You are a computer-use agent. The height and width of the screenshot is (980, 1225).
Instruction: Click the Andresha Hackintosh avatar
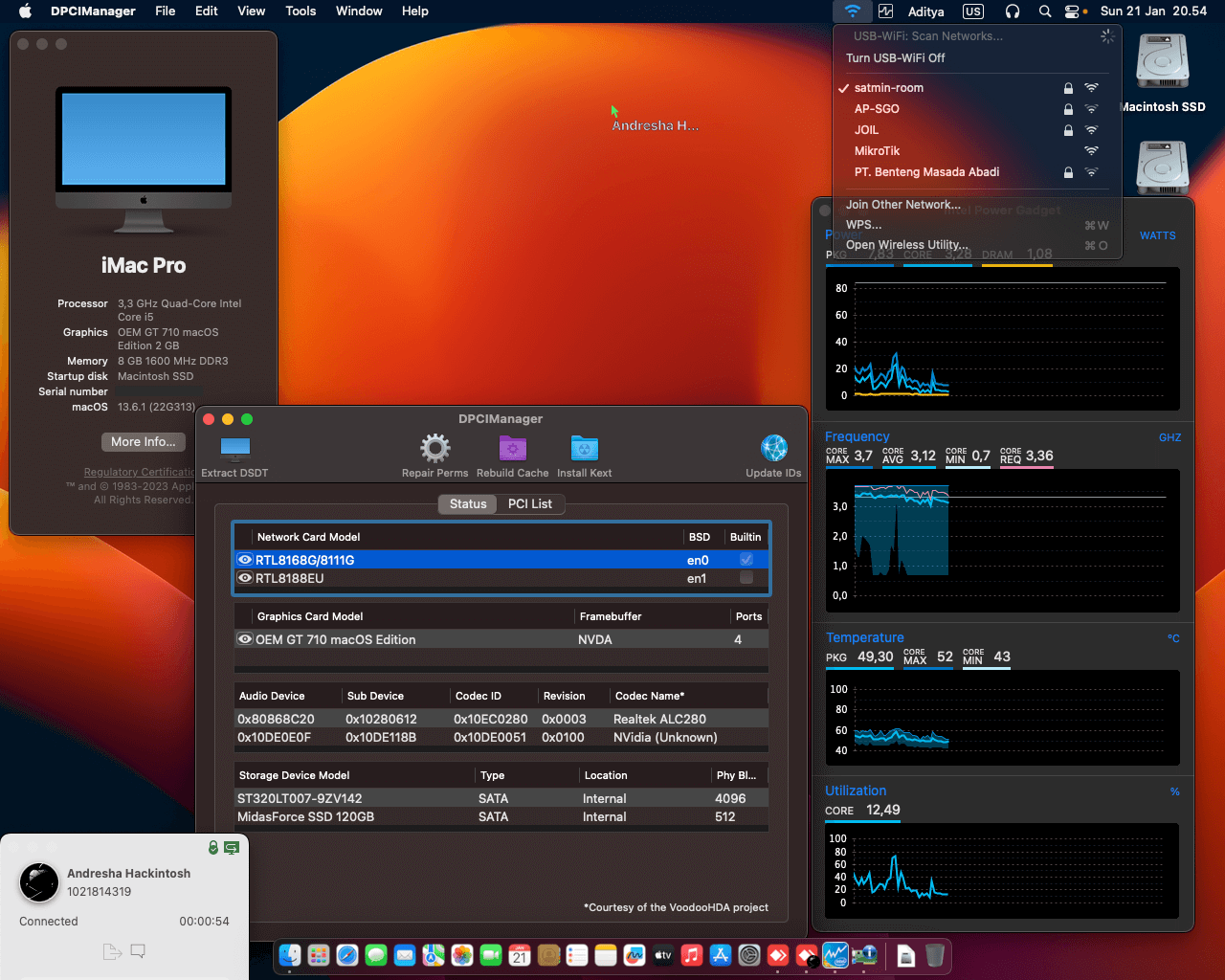pos(39,882)
